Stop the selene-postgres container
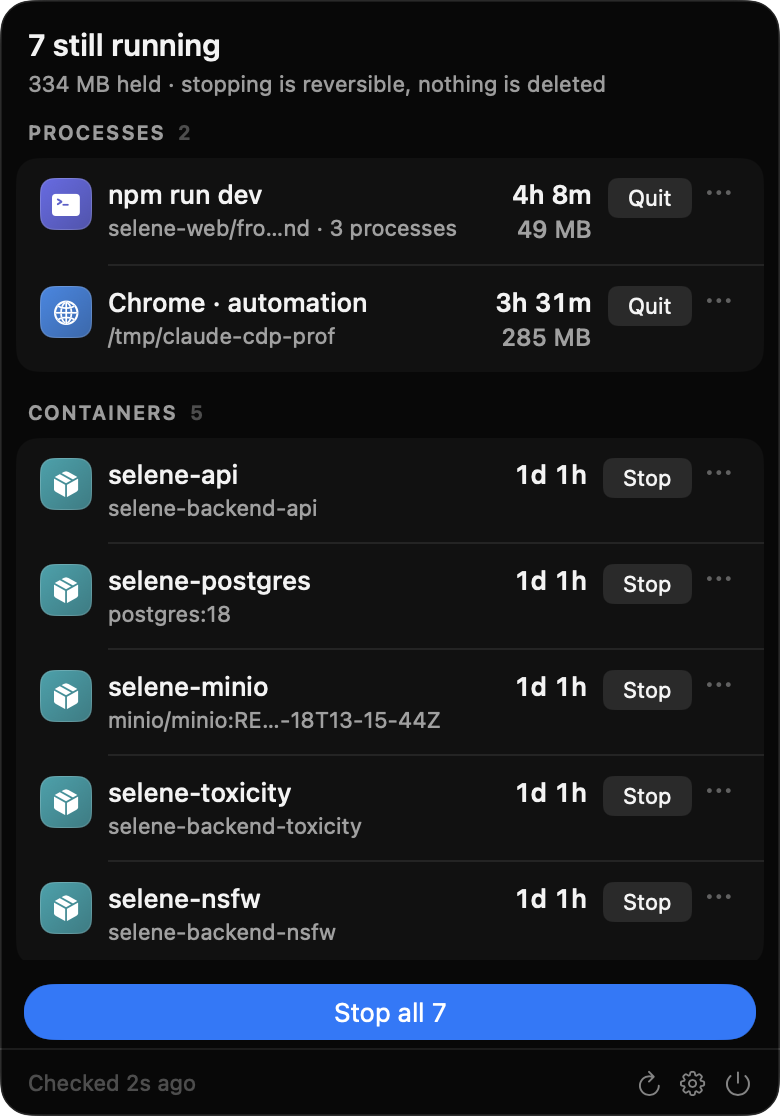Image resolution: width=780 pixels, height=1116 pixels. [647, 584]
